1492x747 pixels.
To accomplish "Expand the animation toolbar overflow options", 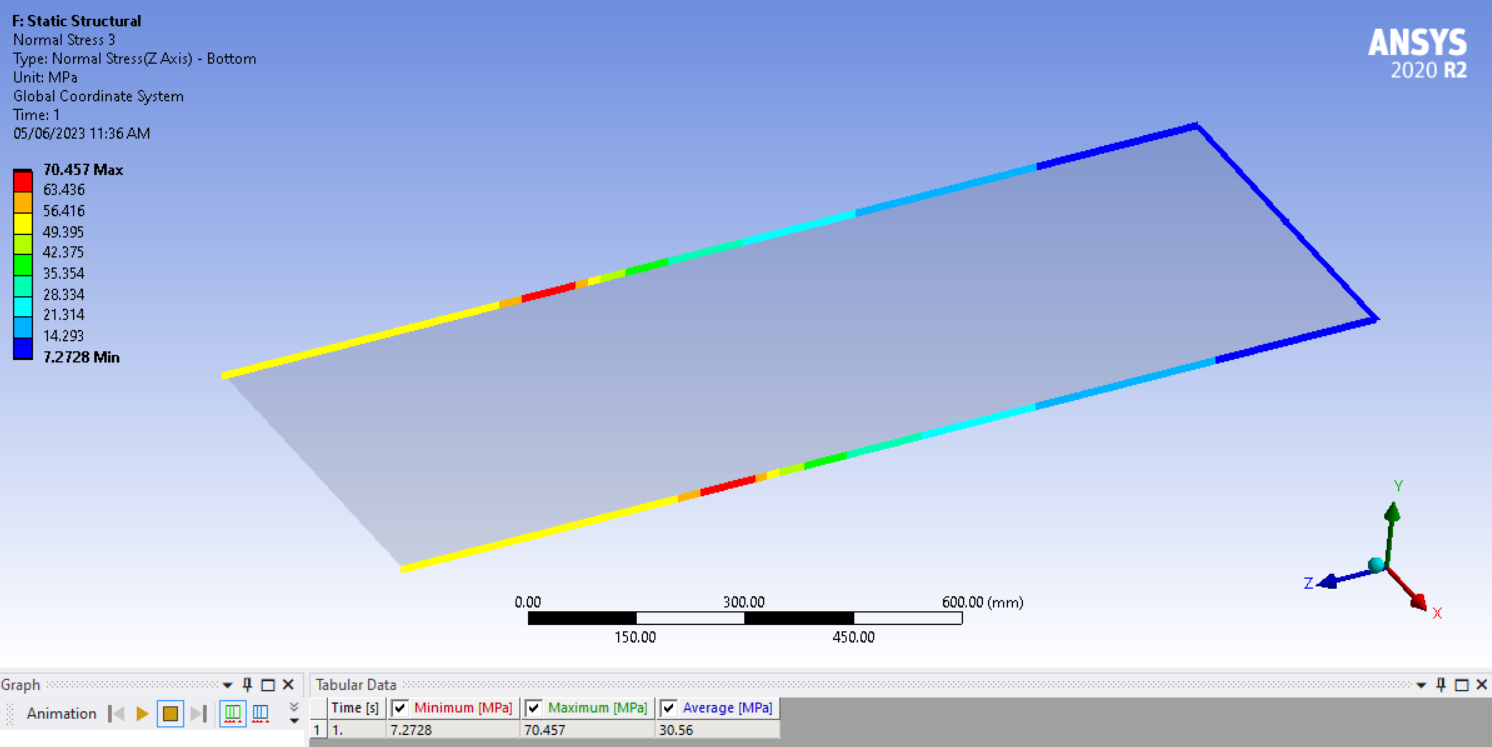I will pyautogui.click(x=294, y=714).
